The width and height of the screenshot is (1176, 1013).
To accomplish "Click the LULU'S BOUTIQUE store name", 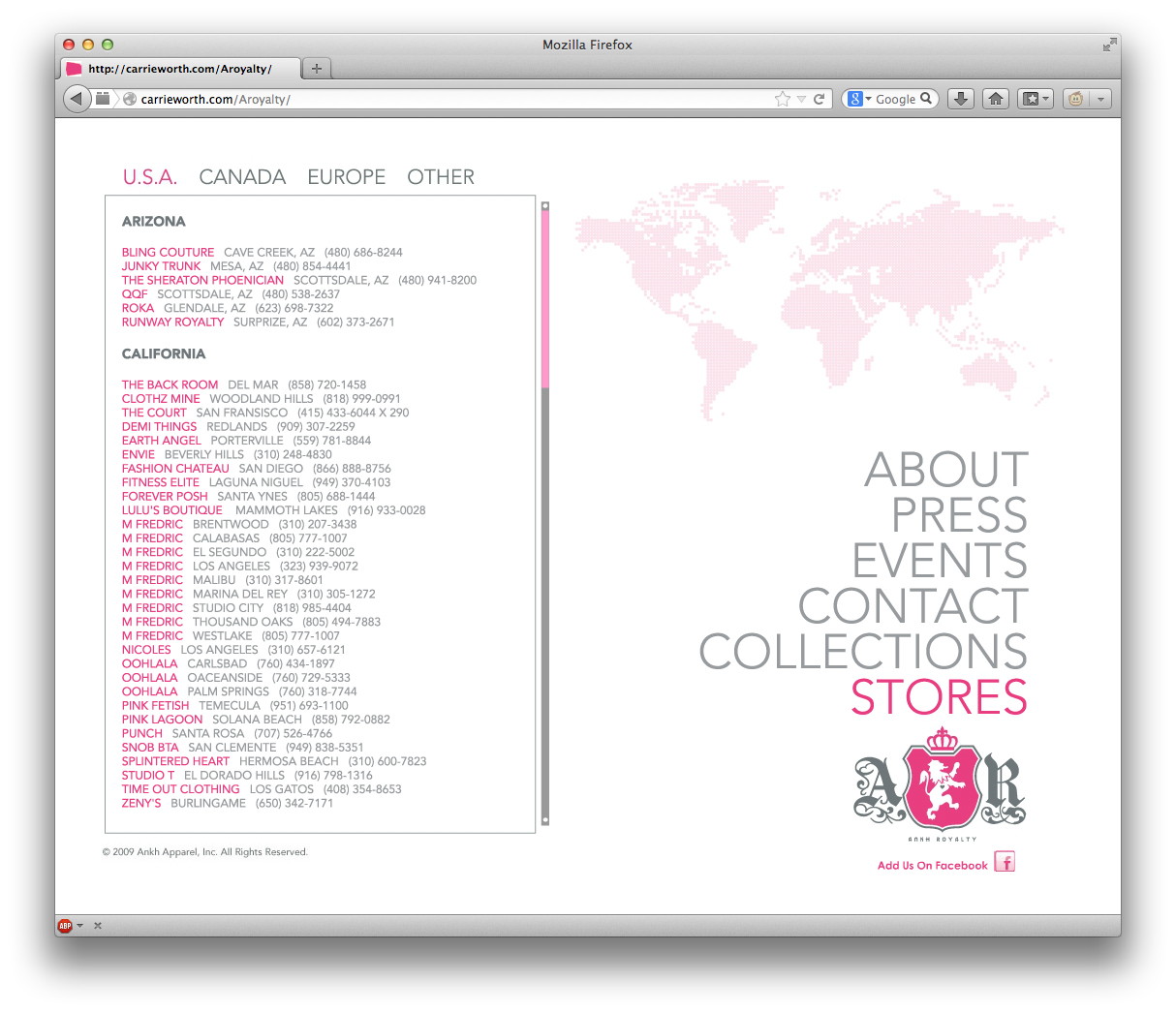I will [171, 510].
